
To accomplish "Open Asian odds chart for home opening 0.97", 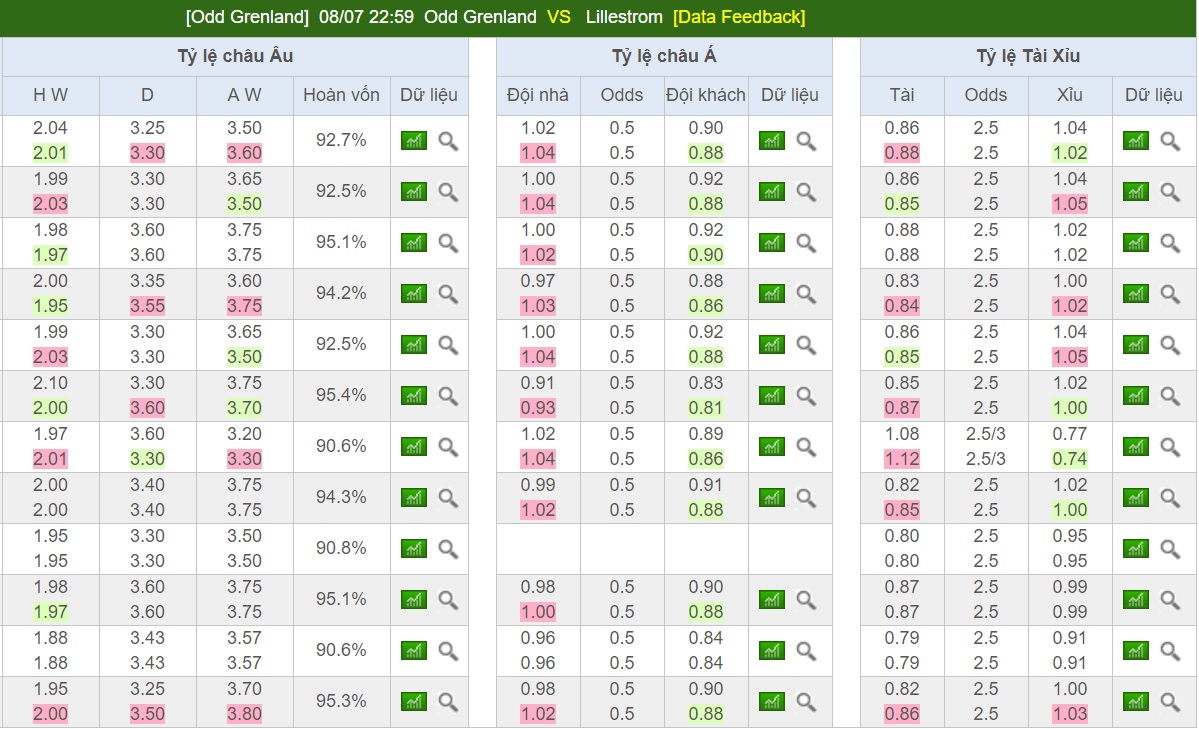I will coord(772,294).
